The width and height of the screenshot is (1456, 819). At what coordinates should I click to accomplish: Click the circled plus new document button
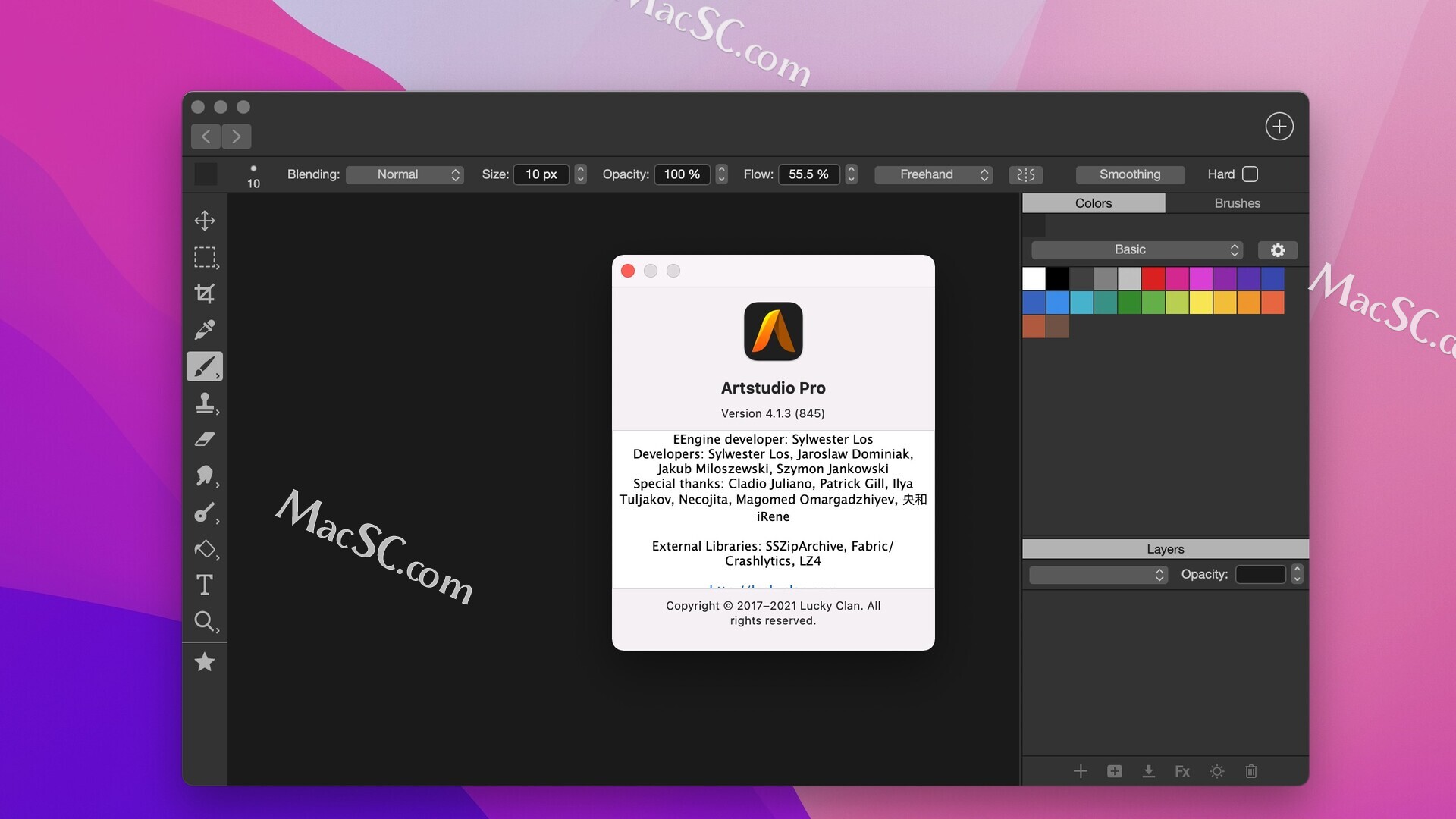pyautogui.click(x=1279, y=126)
